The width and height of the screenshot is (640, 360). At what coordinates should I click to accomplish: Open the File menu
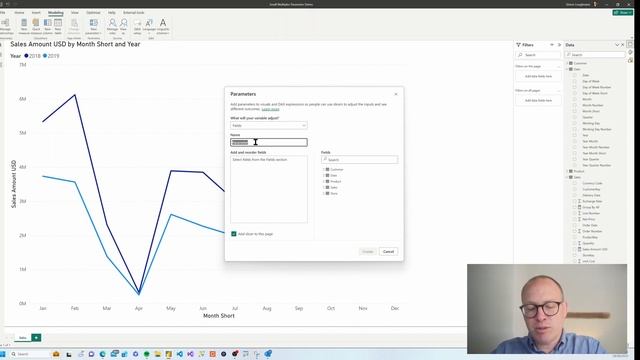[2, 13]
